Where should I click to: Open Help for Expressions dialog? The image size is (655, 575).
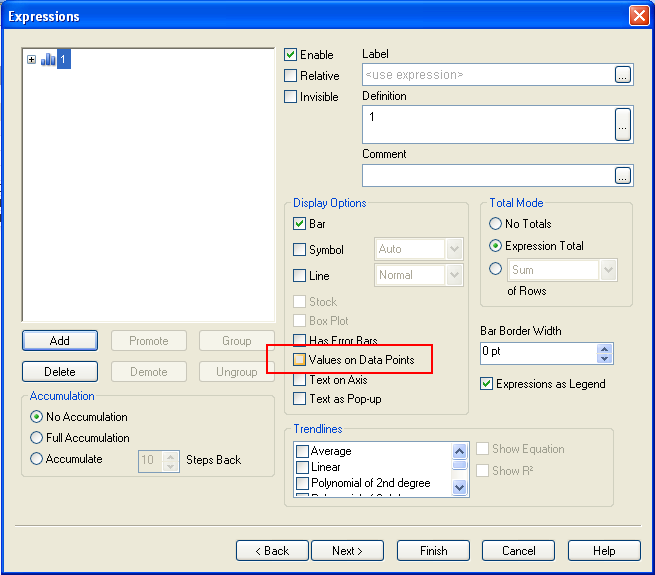pyautogui.click(x=604, y=551)
